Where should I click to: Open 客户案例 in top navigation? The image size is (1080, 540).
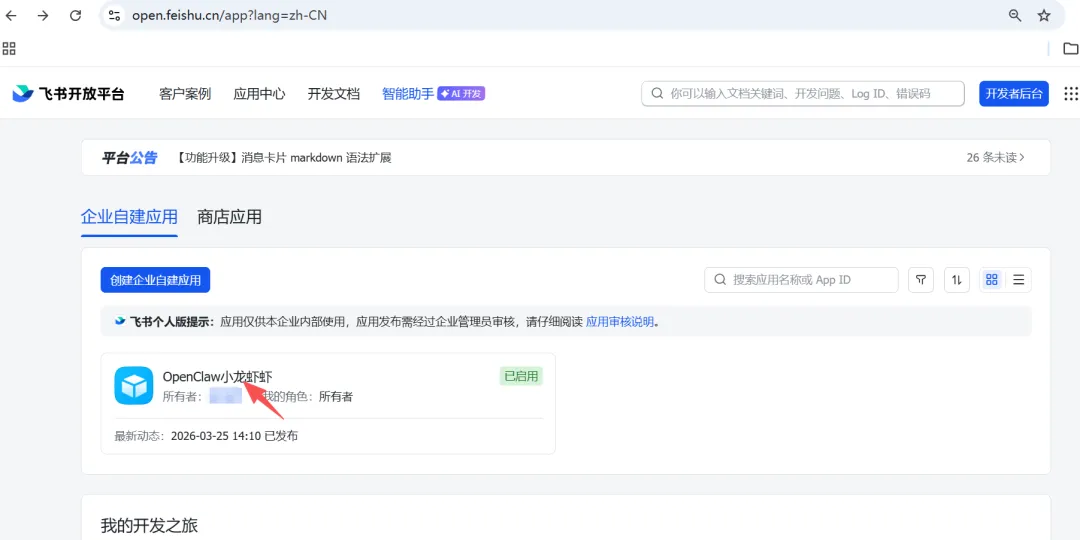coord(185,94)
